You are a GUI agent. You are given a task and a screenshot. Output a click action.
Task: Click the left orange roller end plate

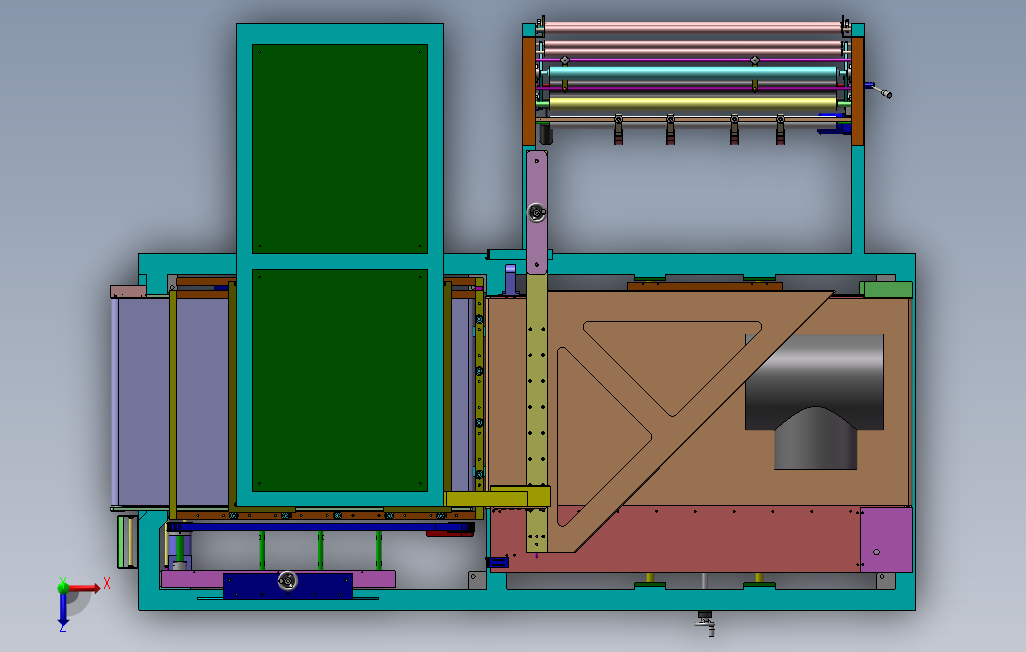(x=529, y=91)
